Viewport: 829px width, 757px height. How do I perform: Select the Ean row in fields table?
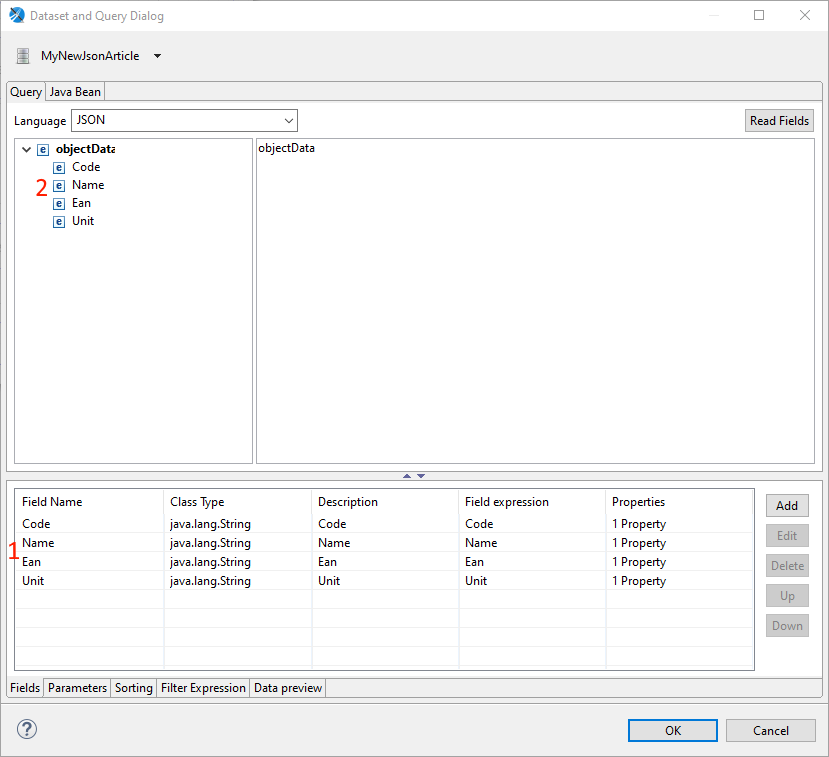click(33, 562)
